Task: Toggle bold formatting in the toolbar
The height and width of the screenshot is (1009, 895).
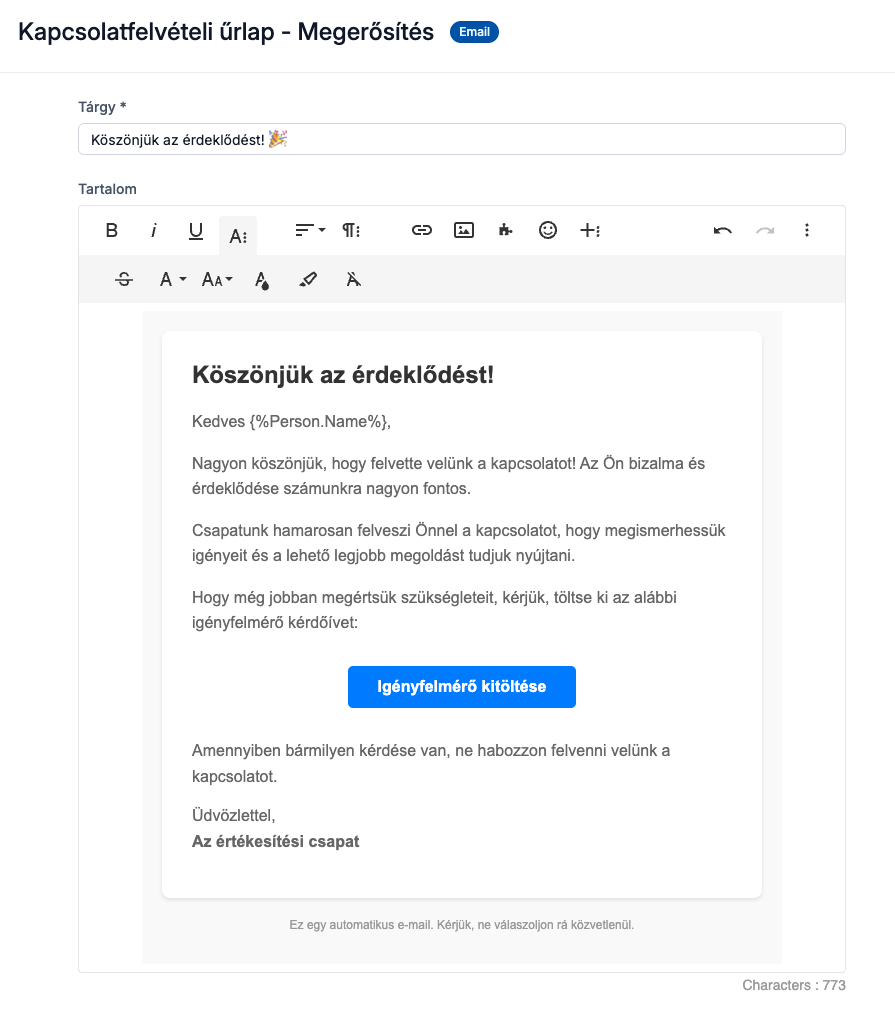Action: (x=112, y=231)
